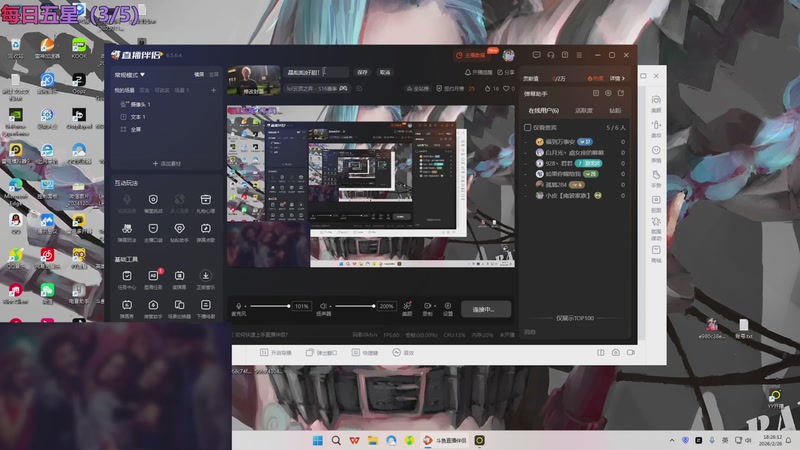Image resolution: width=800 pixels, height=450 pixels.
Task: Open 弹幕助手 settings gear icon
Action: click(x=608, y=93)
